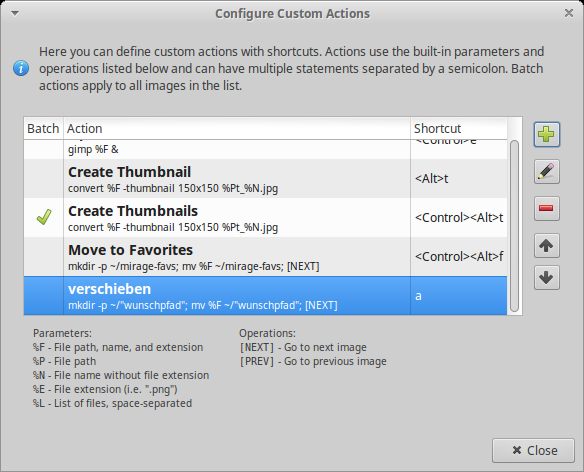Sort by Batch column header
Screen dimensions: 584x472
(43, 129)
